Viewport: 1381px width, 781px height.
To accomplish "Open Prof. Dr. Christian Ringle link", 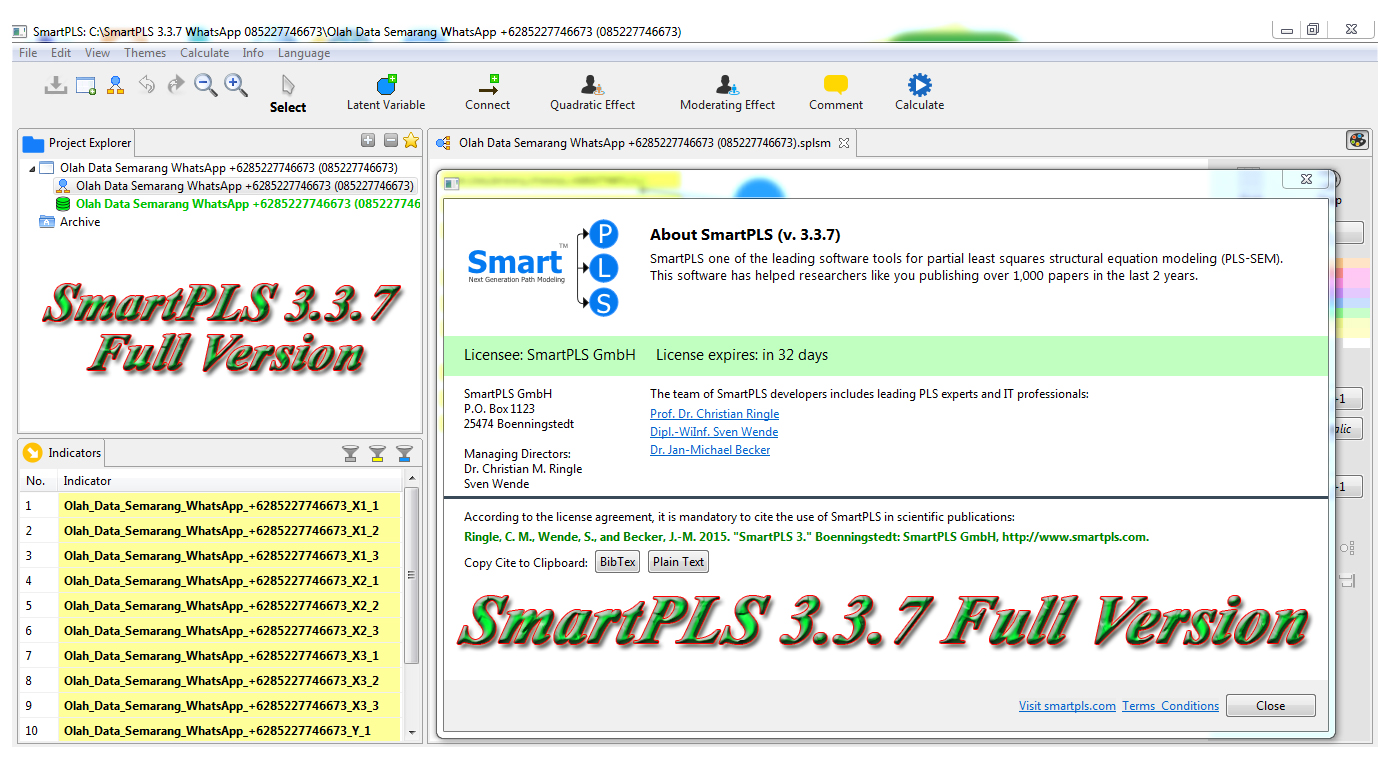I will coord(714,414).
